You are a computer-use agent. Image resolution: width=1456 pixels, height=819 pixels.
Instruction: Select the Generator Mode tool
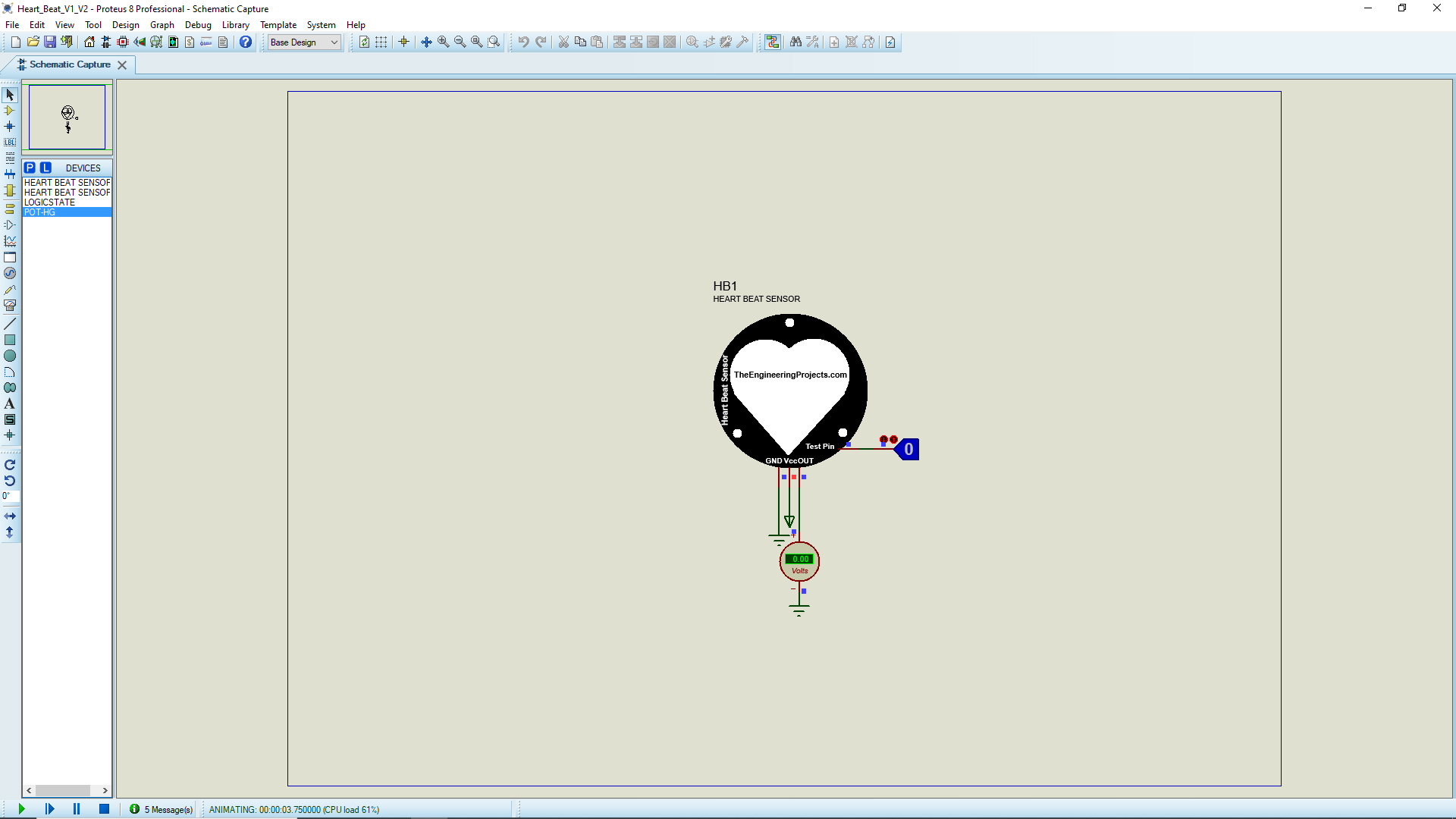click(10, 273)
